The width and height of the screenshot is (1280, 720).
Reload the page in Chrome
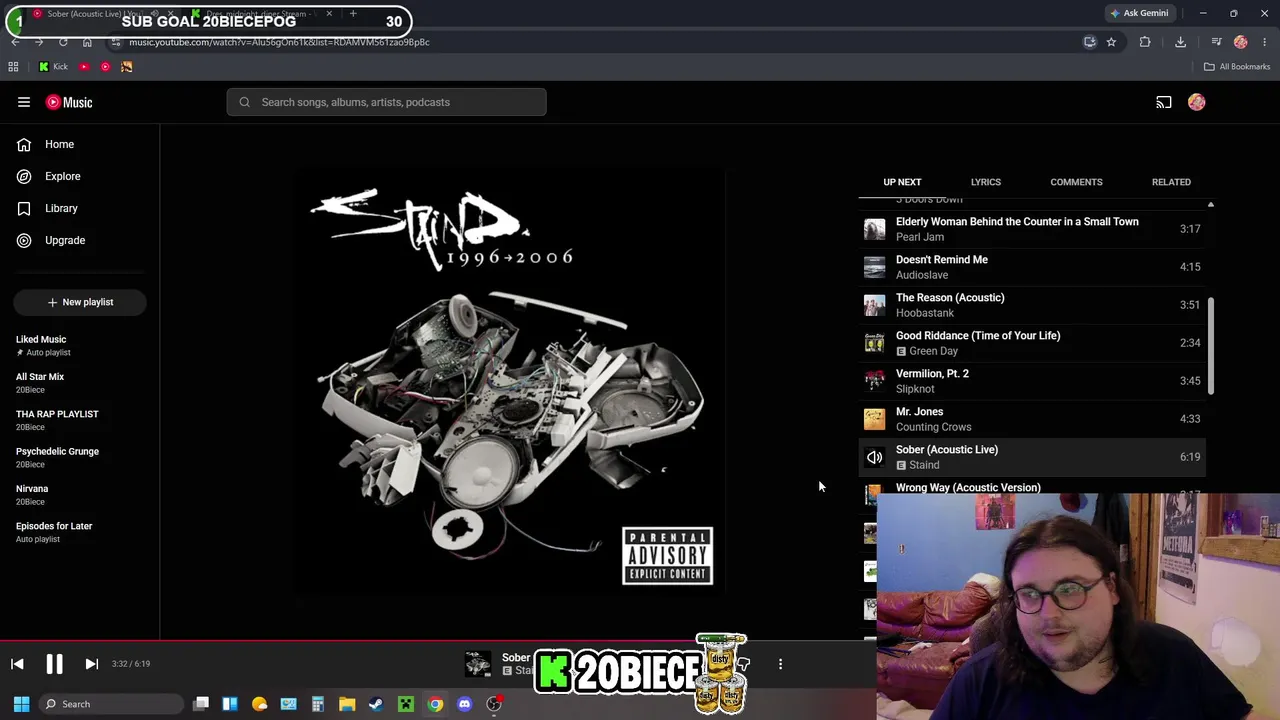click(63, 42)
